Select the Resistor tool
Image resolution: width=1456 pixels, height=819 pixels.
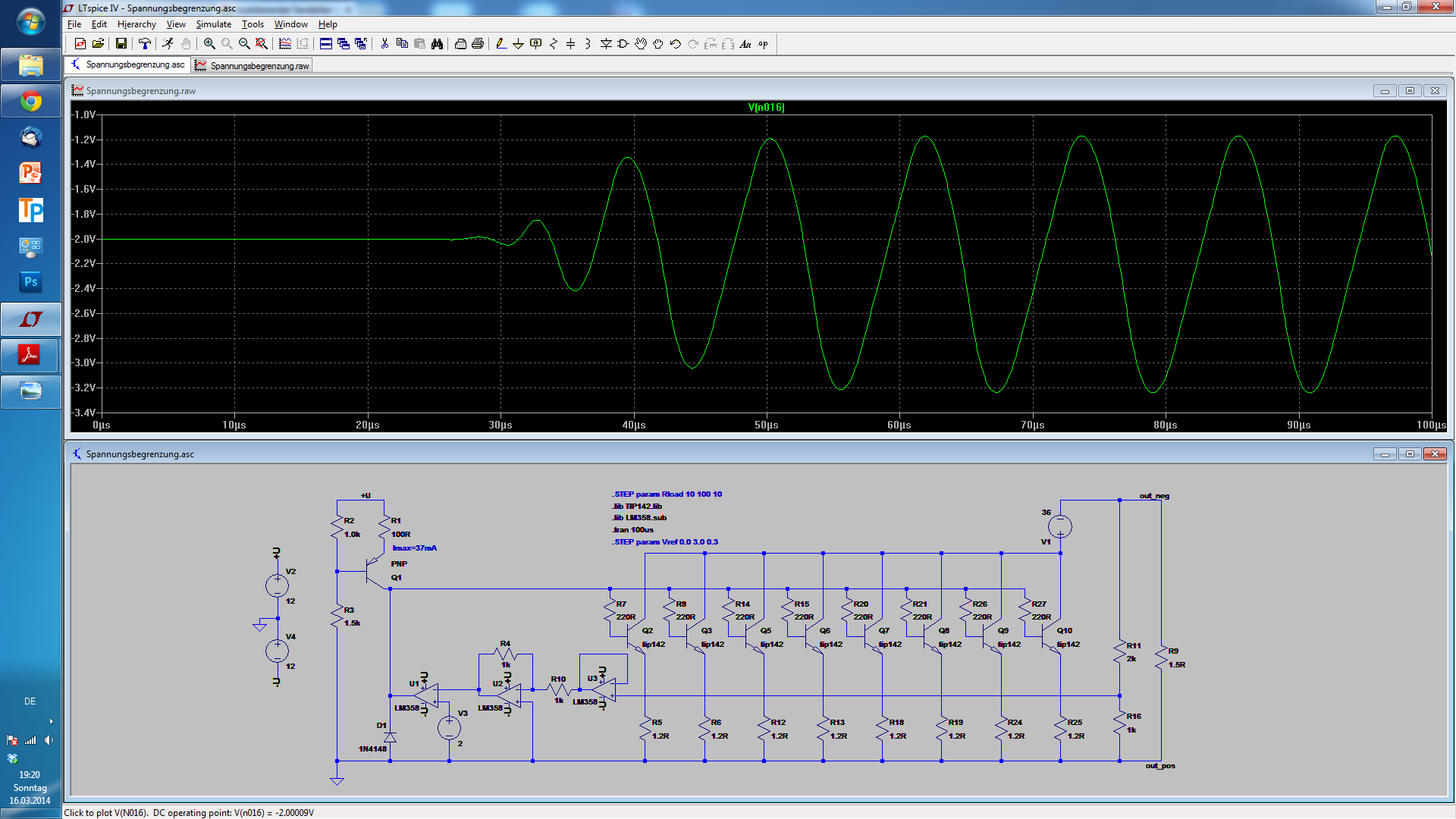click(x=553, y=44)
